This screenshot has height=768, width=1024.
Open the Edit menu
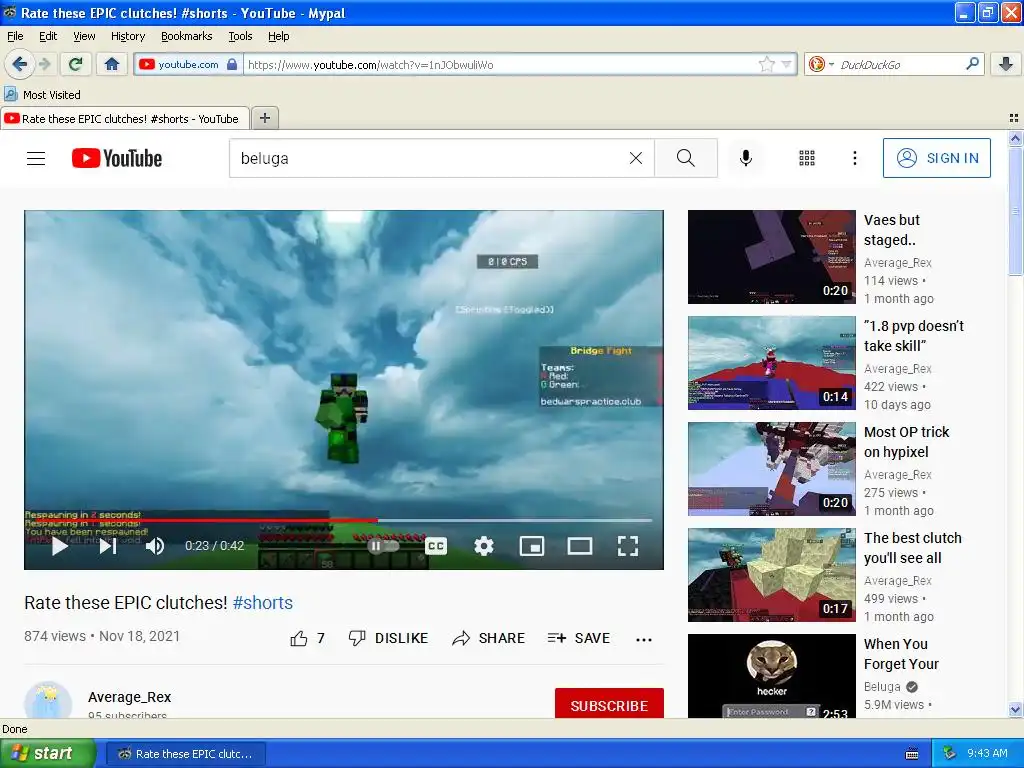48,36
